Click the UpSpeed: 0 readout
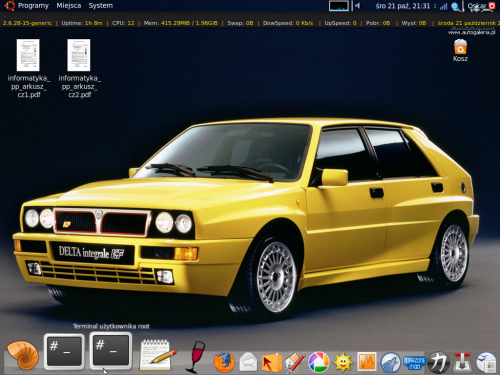This screenshot has width=500, height=375. [x=340, y=23]
